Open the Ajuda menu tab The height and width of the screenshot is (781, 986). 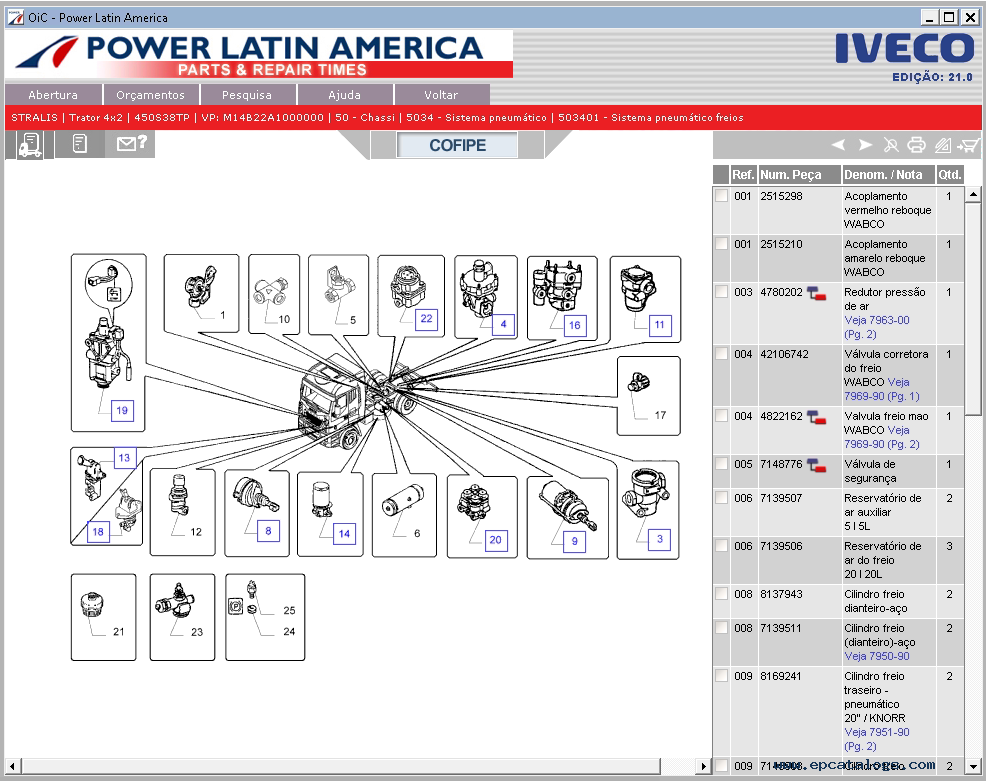pyautogui.click(x=345, y=95)
